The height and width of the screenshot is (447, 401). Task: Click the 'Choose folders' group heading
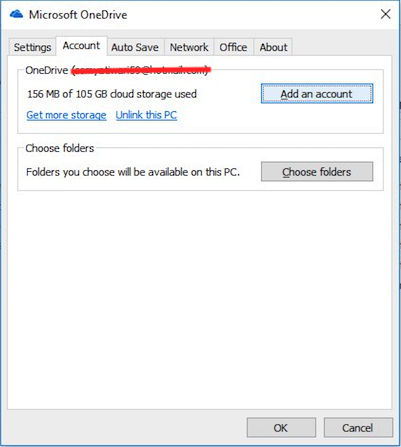(60, 148)
